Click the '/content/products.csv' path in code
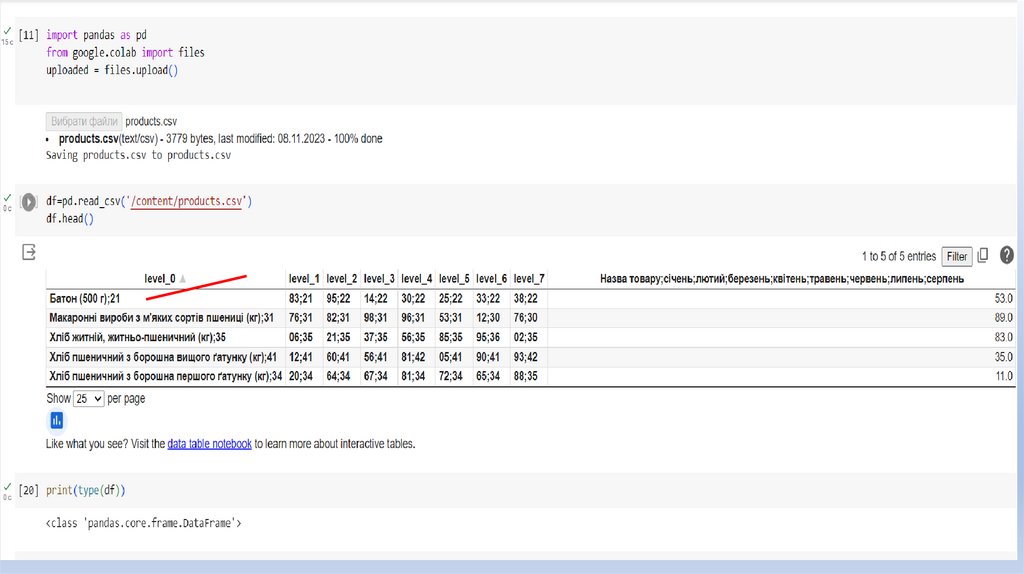1024x574 pixels. click(x=187, y=201)
